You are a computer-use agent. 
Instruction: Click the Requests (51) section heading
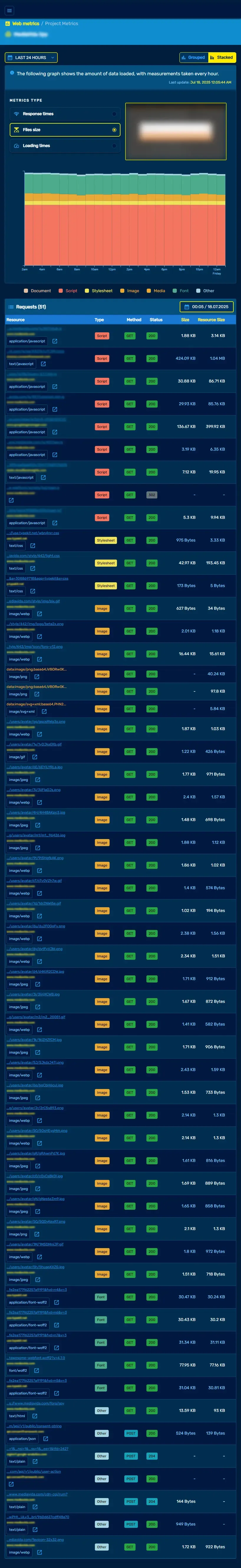coord(30,307)
